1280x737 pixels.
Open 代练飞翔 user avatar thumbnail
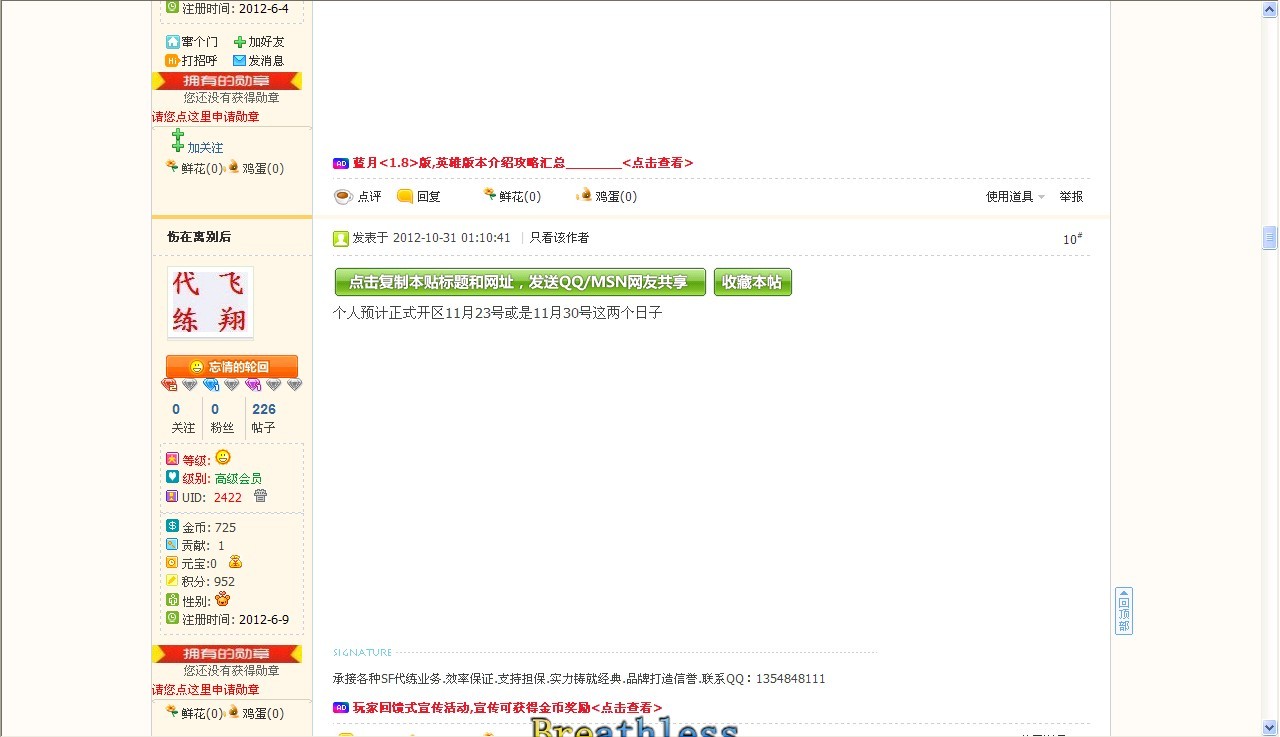tap(210, 303)
